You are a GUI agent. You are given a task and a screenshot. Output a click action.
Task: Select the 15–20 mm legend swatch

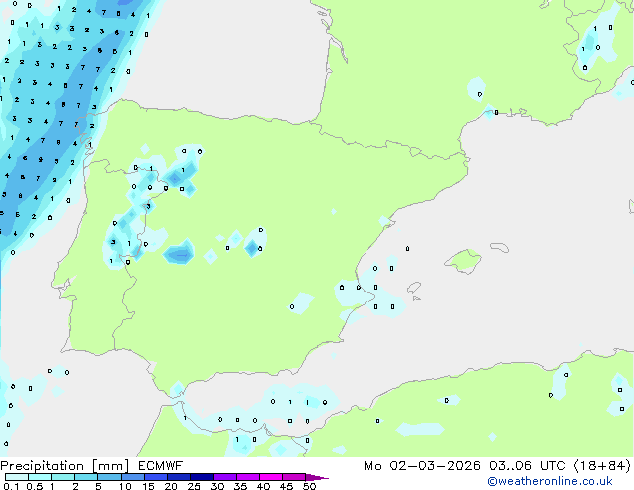(155, 477)
